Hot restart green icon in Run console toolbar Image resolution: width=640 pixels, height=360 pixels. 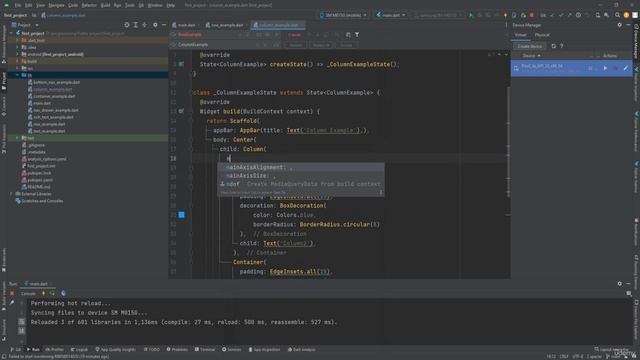pyautogui.click(x=52, y=293)
